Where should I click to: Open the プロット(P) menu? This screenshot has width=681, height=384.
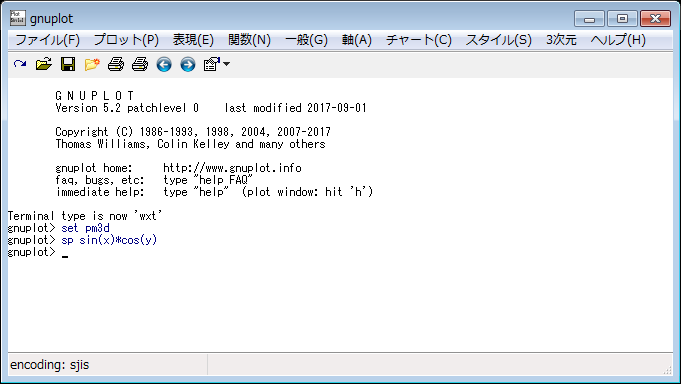pyautogui.click(x=126, y=40)
